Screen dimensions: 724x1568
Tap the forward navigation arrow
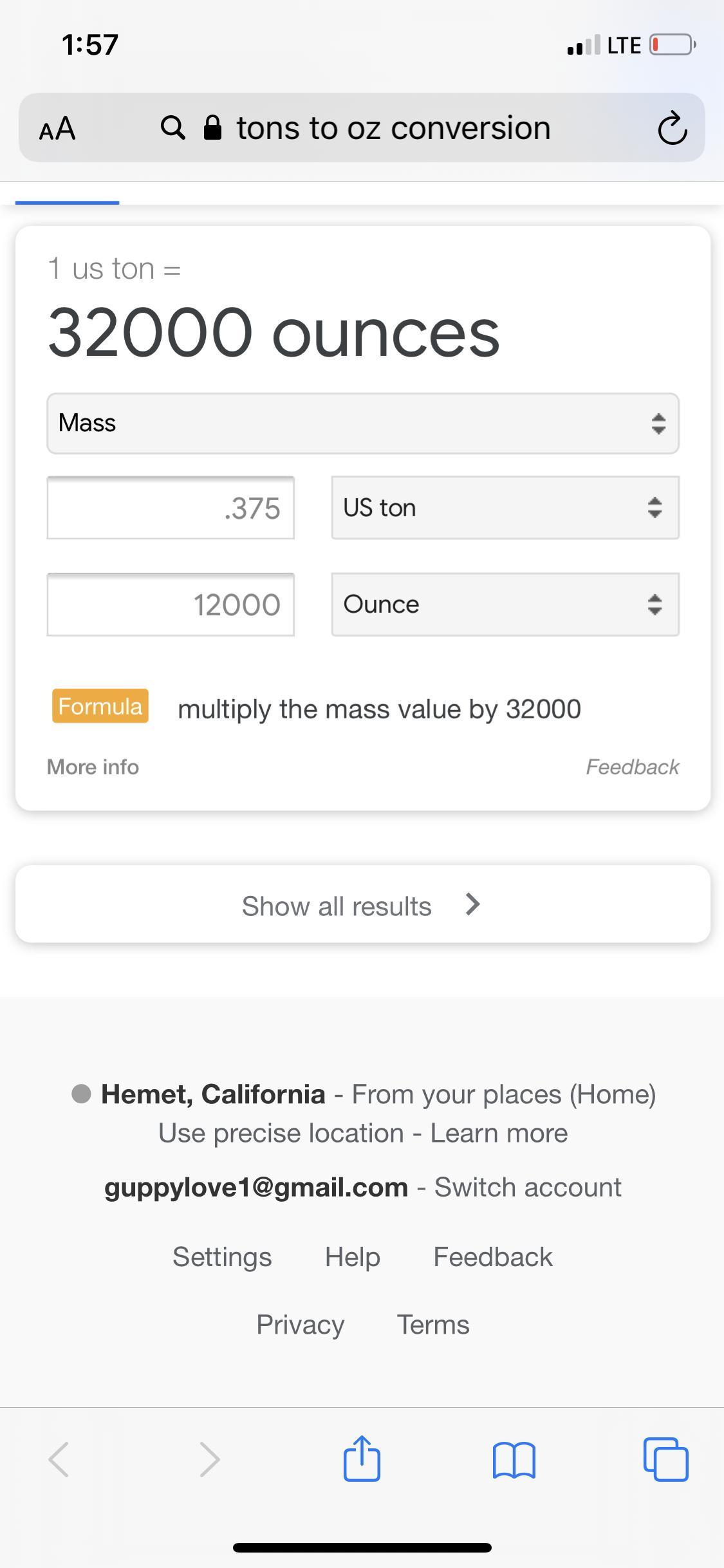[210, 1459]
